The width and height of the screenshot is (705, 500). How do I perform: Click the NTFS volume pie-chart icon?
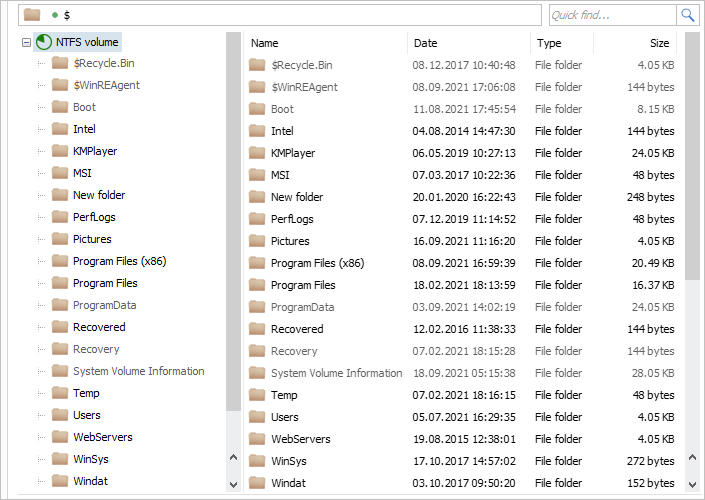[44, 42]
